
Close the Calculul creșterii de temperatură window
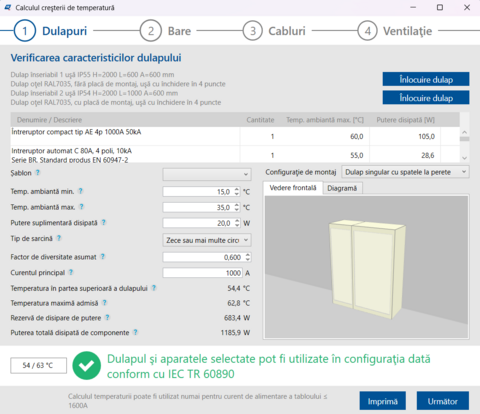467,7
